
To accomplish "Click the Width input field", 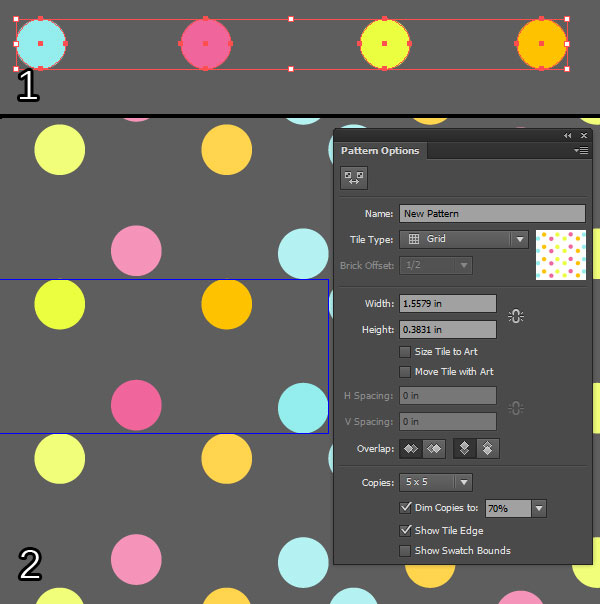I will (x=448, y=304).
